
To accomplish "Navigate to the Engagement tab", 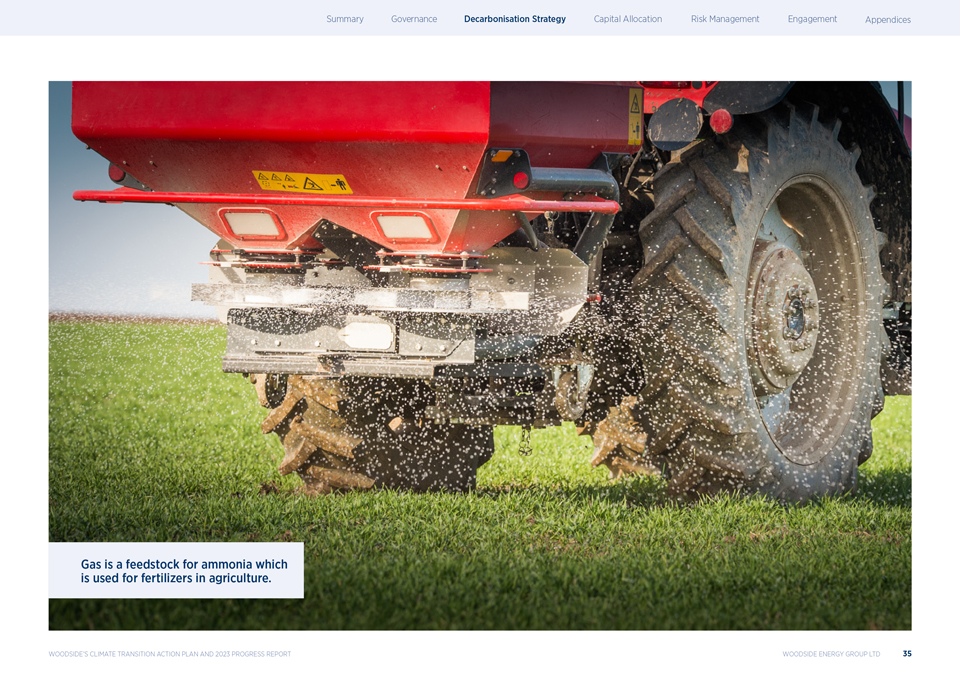I will tap(812, 19).
